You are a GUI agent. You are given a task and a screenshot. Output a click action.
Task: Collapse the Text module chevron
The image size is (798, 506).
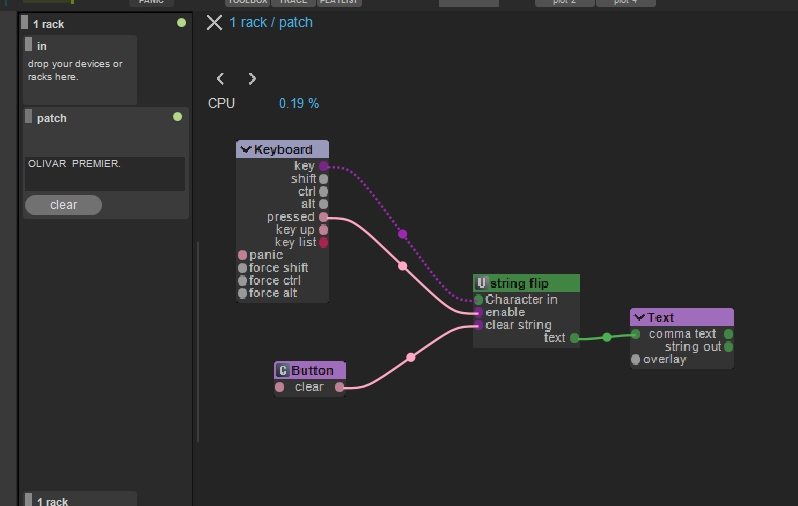[639, 318]
